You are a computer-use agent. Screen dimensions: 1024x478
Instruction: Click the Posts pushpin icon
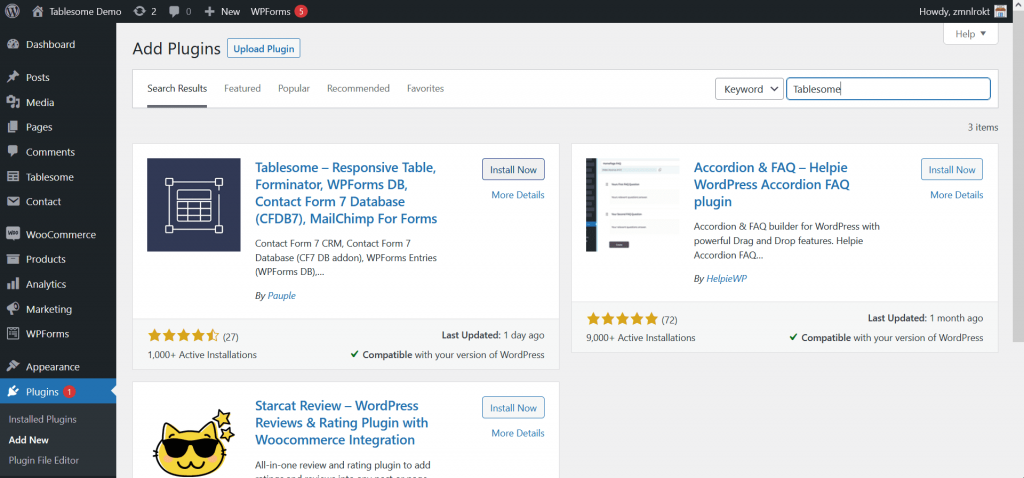(12, 77)
